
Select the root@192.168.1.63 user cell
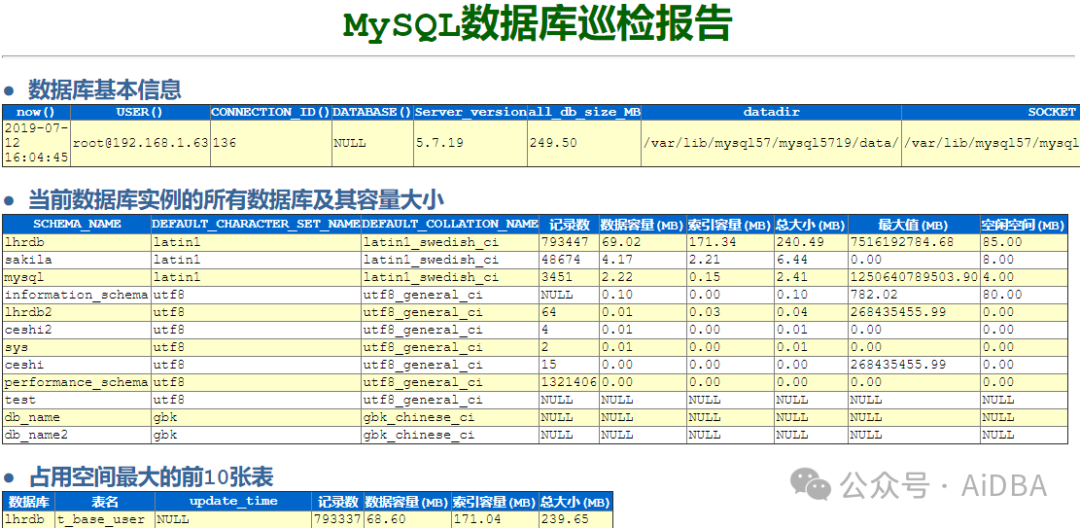point(140,143)
